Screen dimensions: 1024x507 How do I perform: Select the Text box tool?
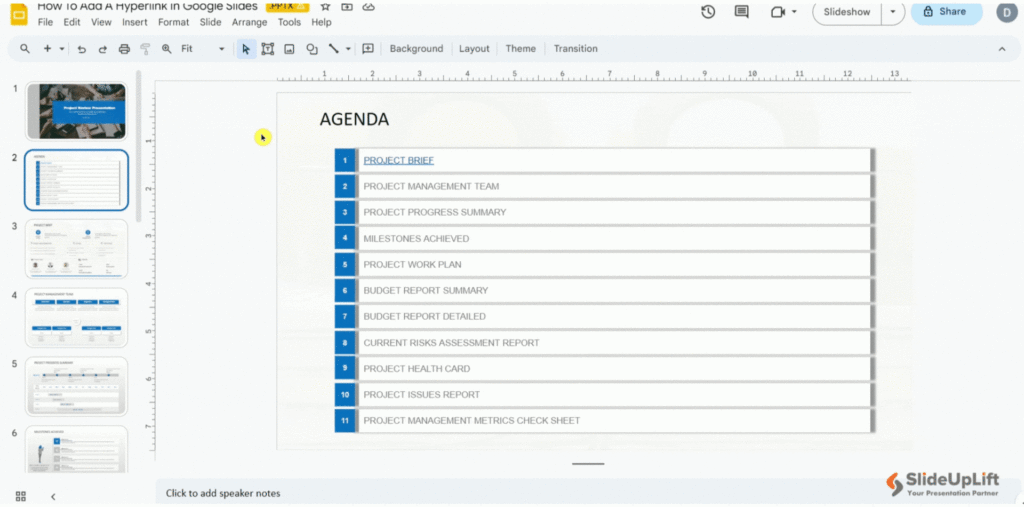click(268, 48)
